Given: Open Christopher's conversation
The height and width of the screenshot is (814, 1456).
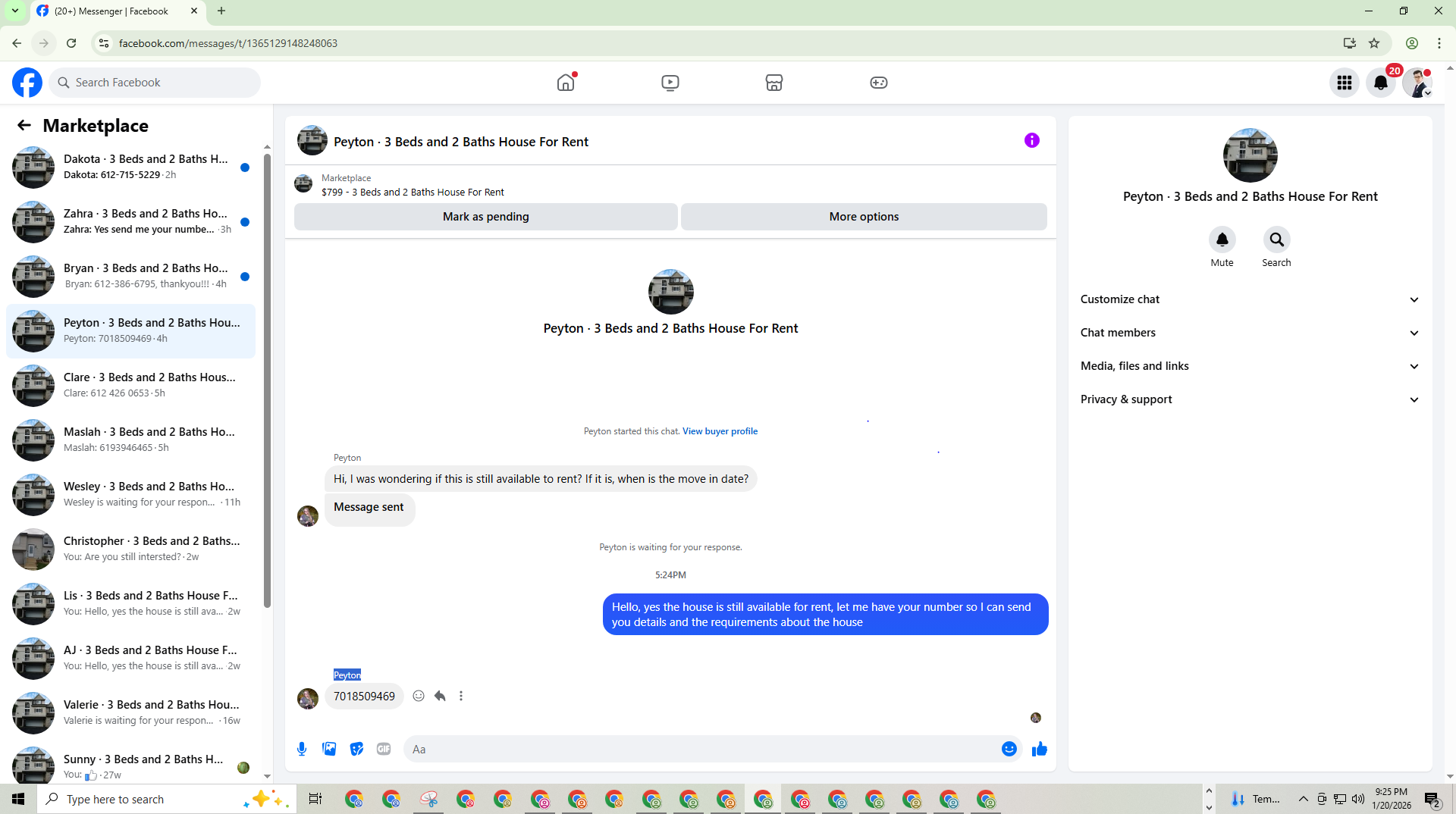Looking at the screenshot, I should tap(130, 549).
